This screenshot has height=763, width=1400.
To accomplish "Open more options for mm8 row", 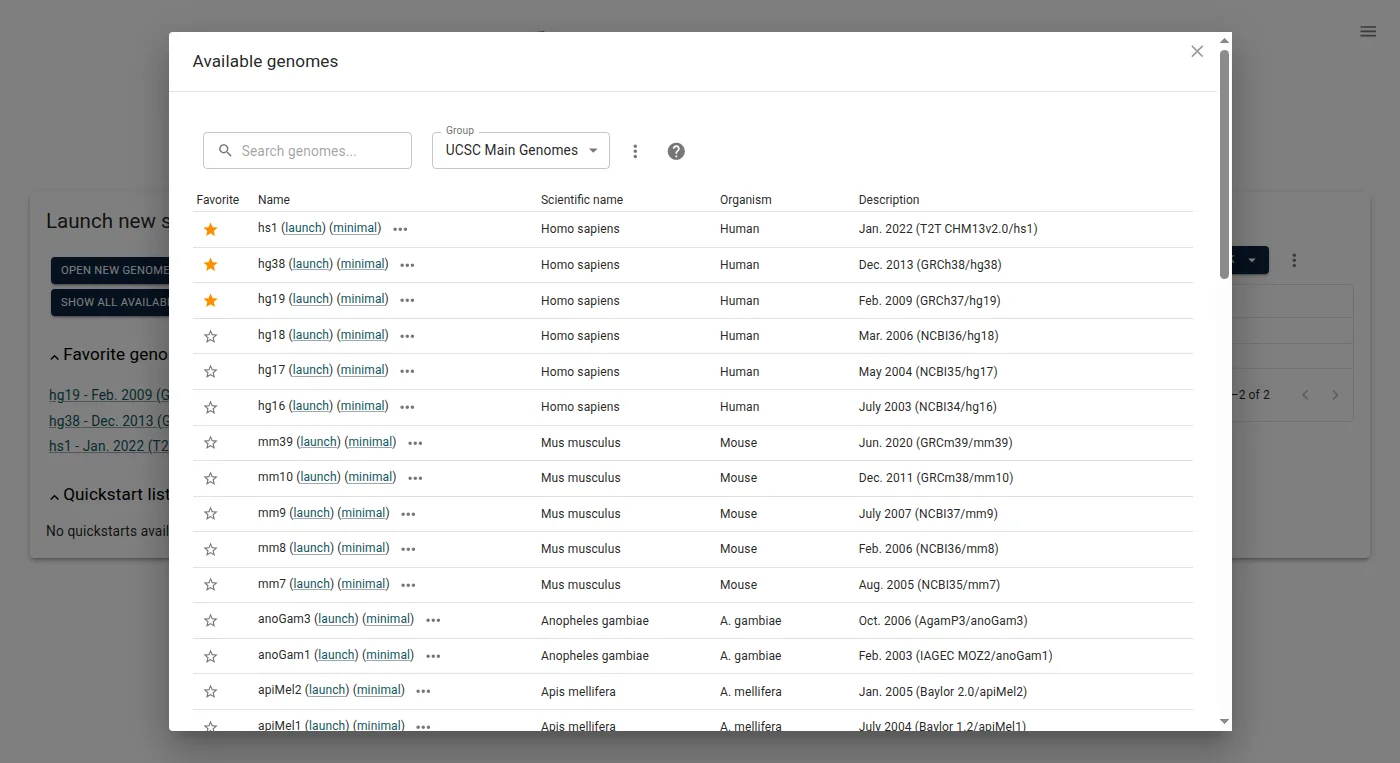I will tap(408, 549).
